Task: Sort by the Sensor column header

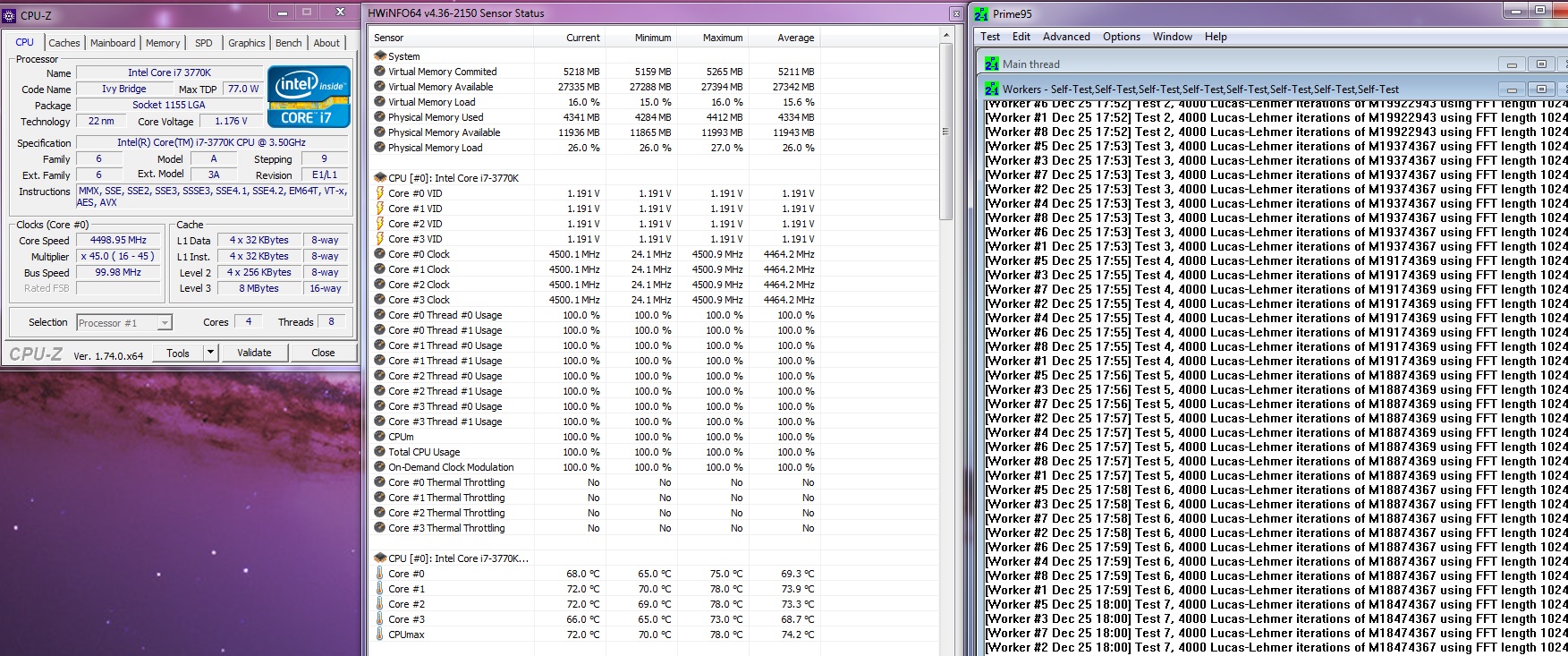Action: click(452, 38)
